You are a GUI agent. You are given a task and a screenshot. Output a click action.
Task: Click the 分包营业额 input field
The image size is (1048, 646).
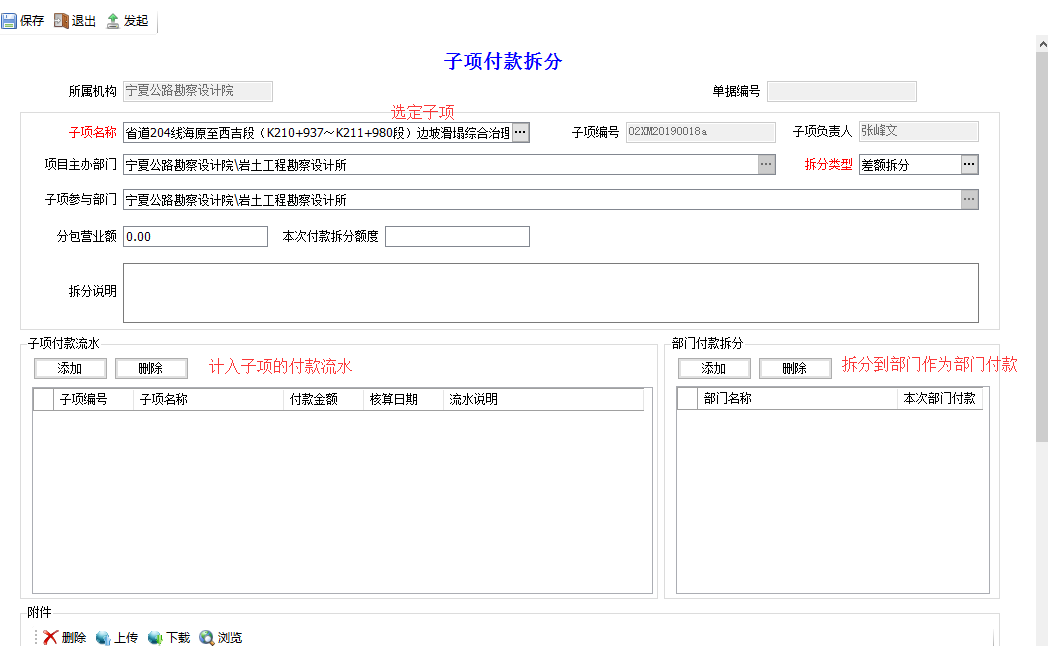pyautogui.click(x=195, y=236)
